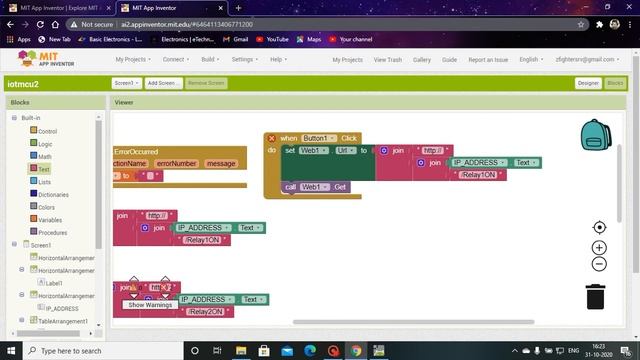Screen dimensions: 640x360
Task: Open the Gmail bookmark
Action: tap(236, 39)
